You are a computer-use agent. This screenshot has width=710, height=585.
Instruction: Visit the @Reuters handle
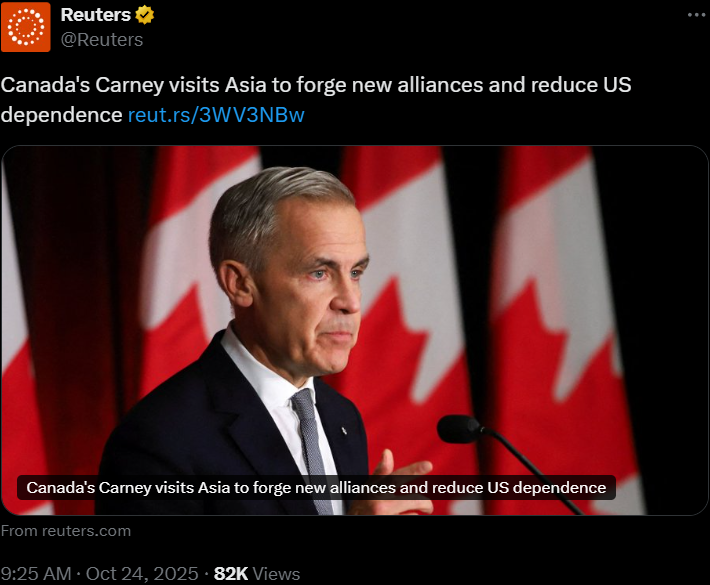[x=102, y=40]
